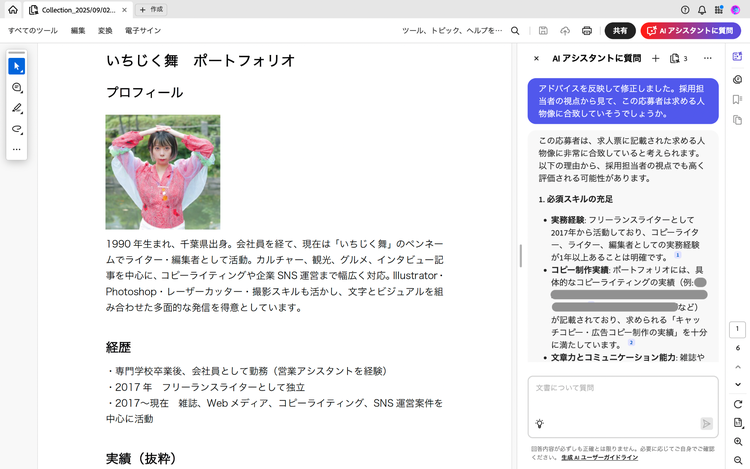Click the lightbulb suggestions icon
Viewport: 750px width, 469px height.
pos(540,423)
